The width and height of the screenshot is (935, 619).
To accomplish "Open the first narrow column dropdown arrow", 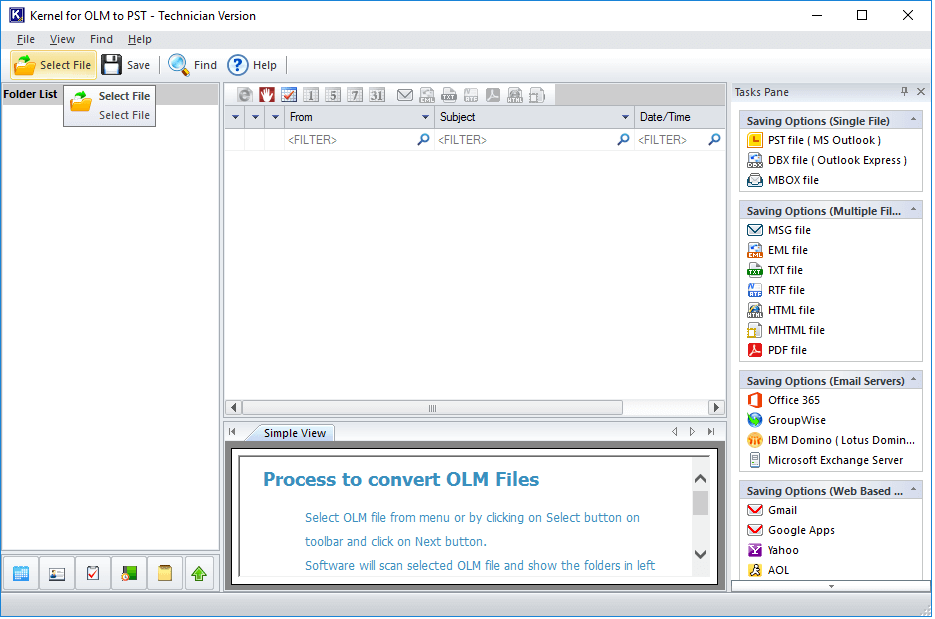I will (x=235, y=117).
